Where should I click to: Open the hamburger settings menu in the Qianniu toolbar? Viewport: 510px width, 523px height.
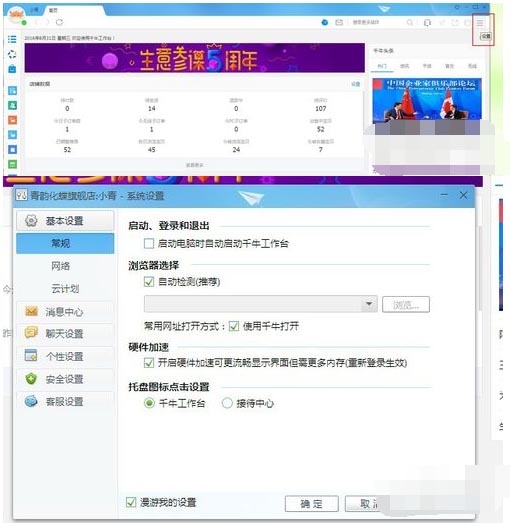coord(480,23)
